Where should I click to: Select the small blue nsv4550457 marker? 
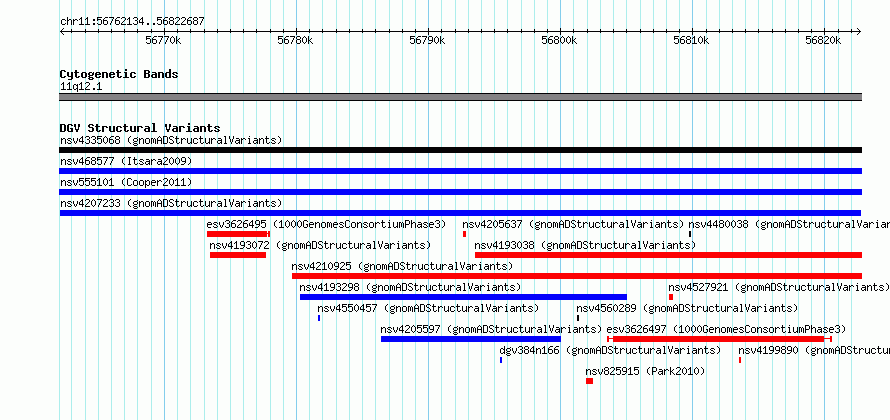click(319, 318)
